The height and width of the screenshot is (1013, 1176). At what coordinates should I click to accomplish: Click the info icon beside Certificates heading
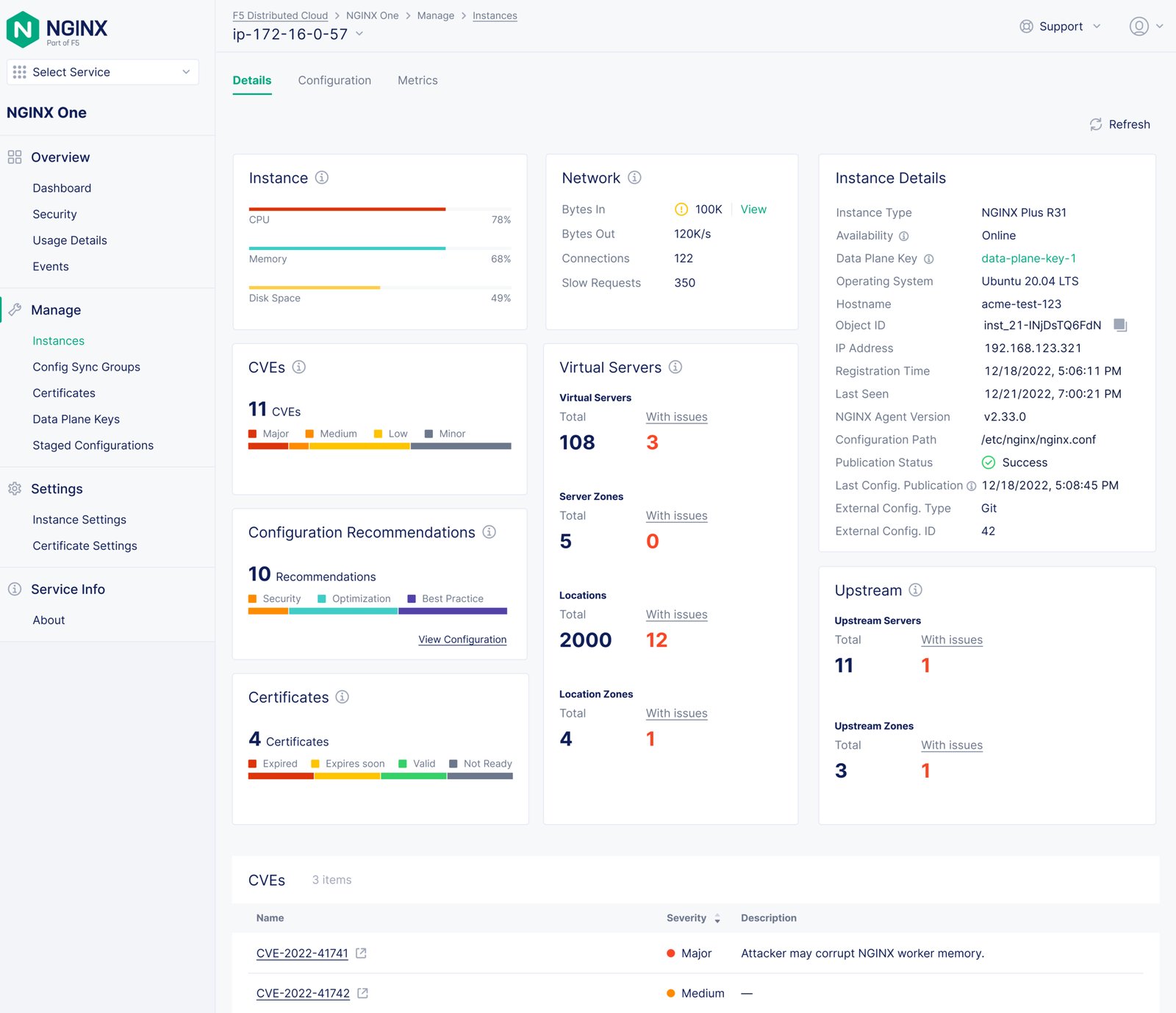click(x=343, y=697)
